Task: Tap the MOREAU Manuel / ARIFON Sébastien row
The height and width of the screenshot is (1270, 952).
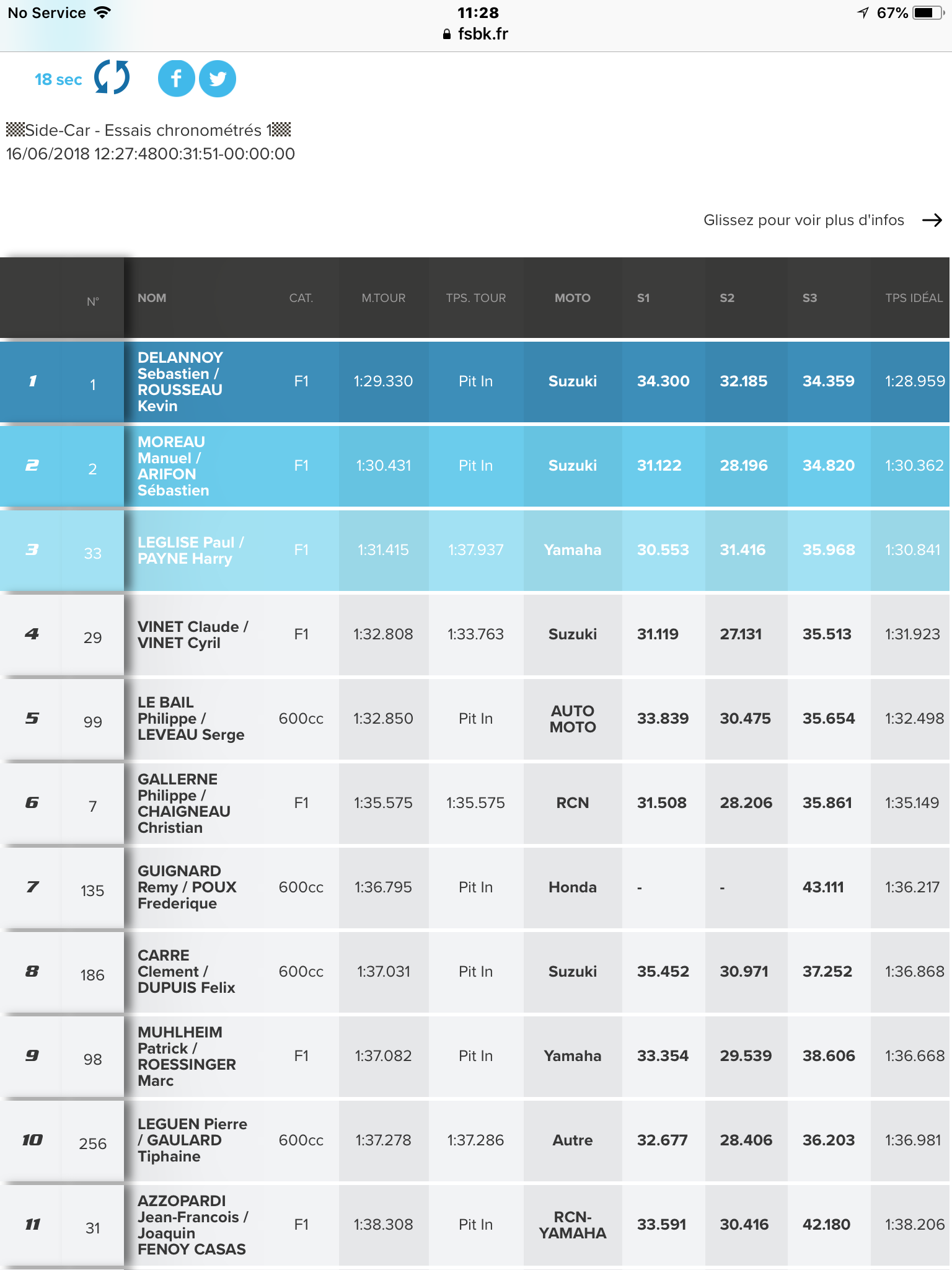Action: click(476, 466)
